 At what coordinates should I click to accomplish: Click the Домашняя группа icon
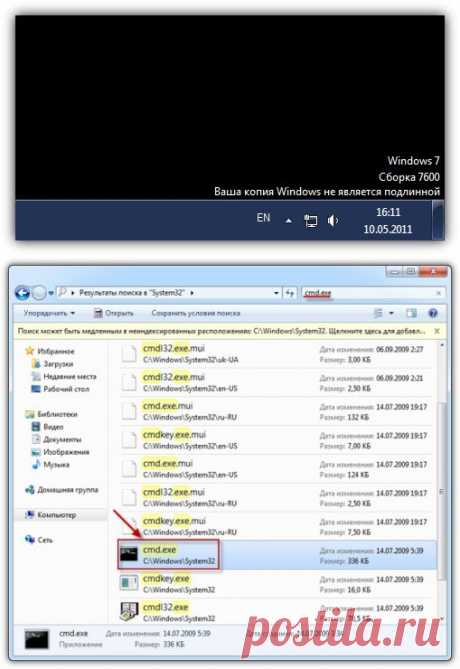point(29,490)
